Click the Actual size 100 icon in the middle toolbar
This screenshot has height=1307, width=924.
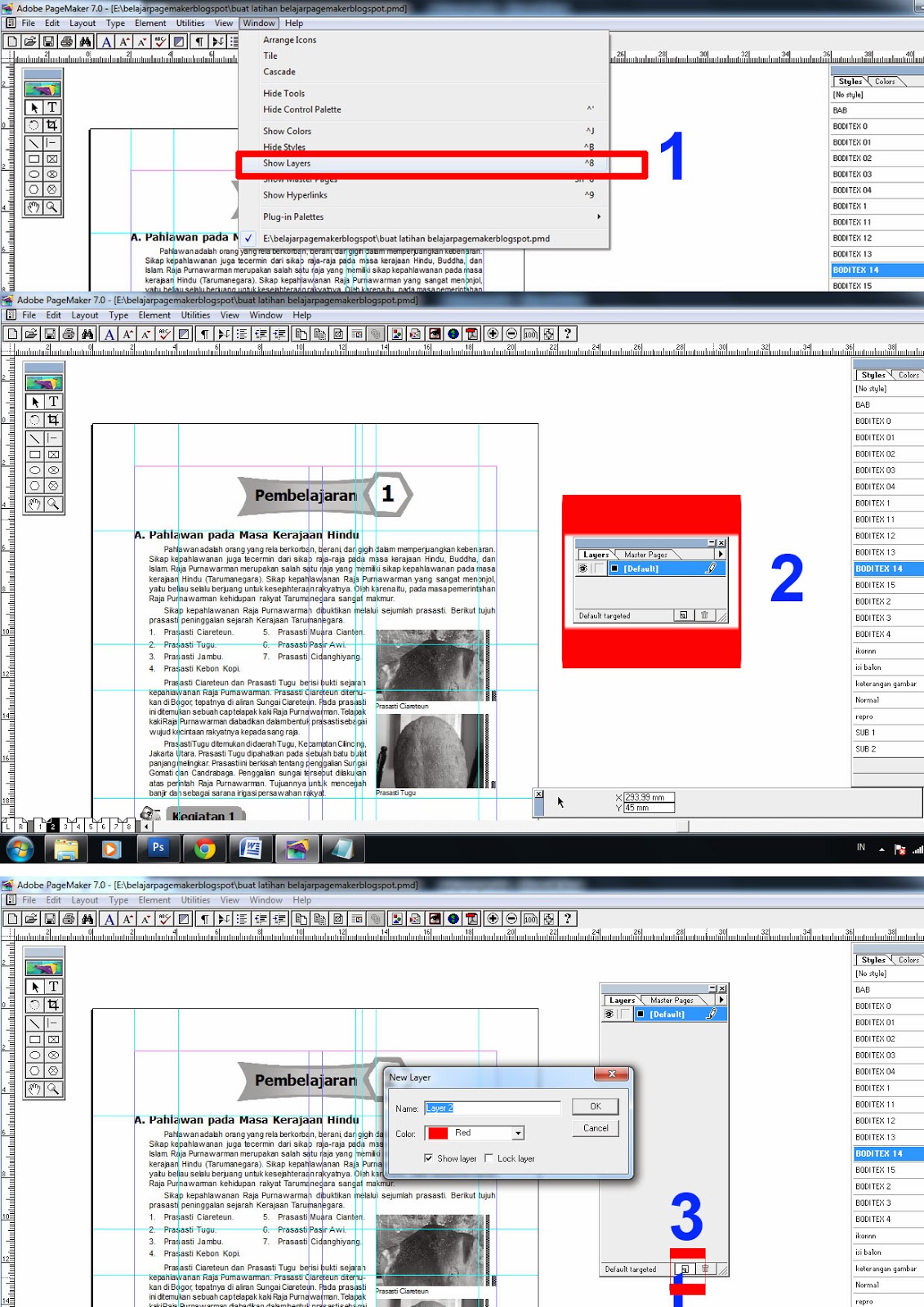pyautogui.click(x=530, y=333)
